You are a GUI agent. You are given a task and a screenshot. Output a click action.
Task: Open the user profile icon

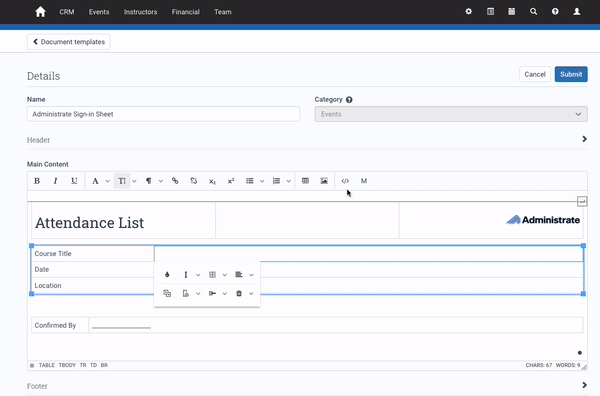click(577, 12)
